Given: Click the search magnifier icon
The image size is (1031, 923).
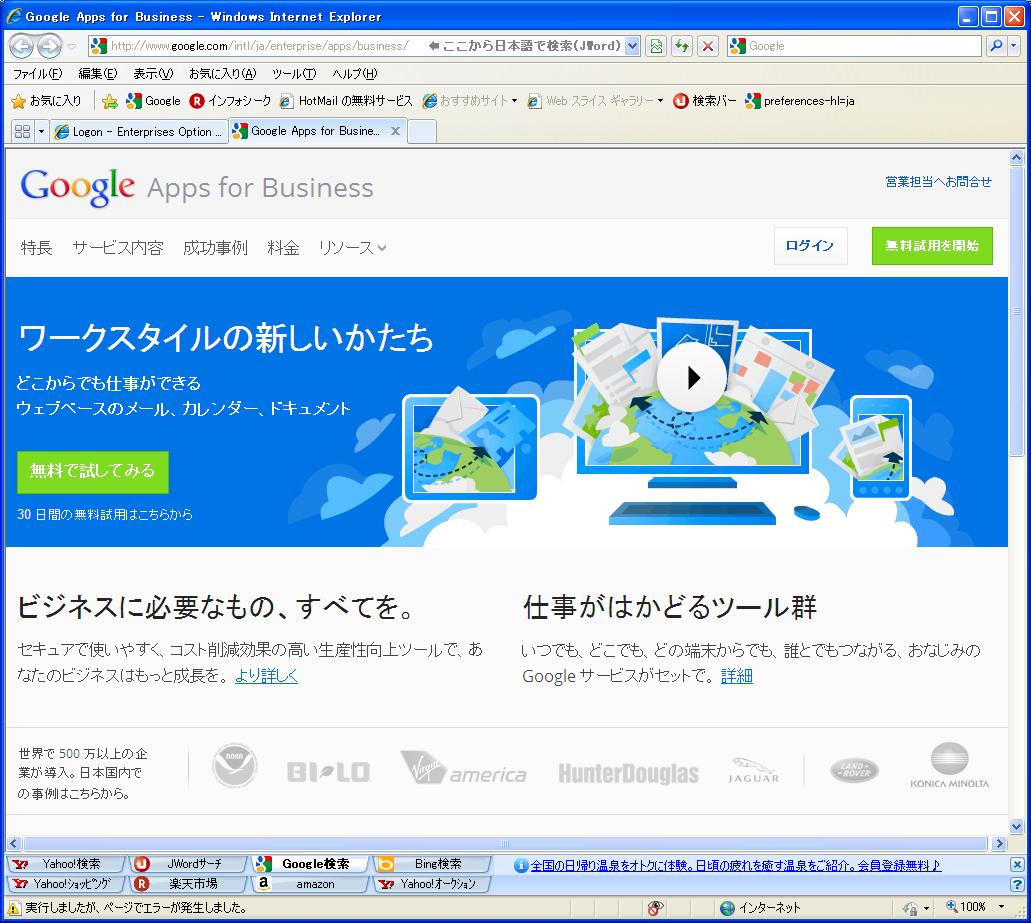Looking at the screenshot, I should (996, 46).
